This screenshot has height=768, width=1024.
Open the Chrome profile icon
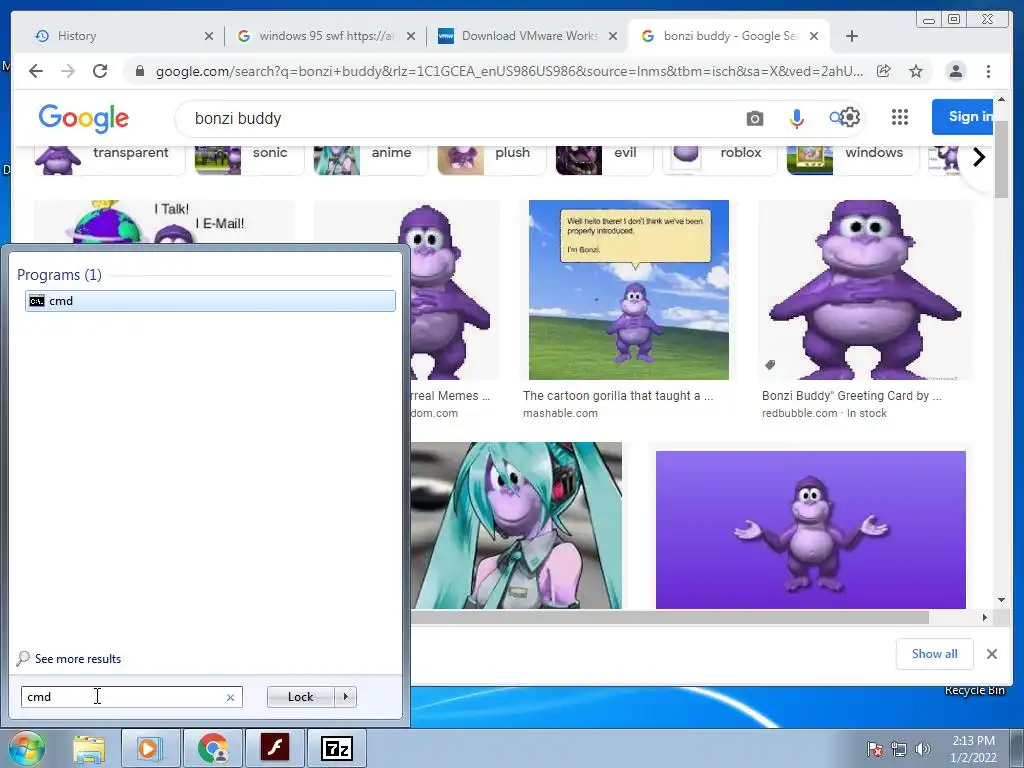[955, 71]
